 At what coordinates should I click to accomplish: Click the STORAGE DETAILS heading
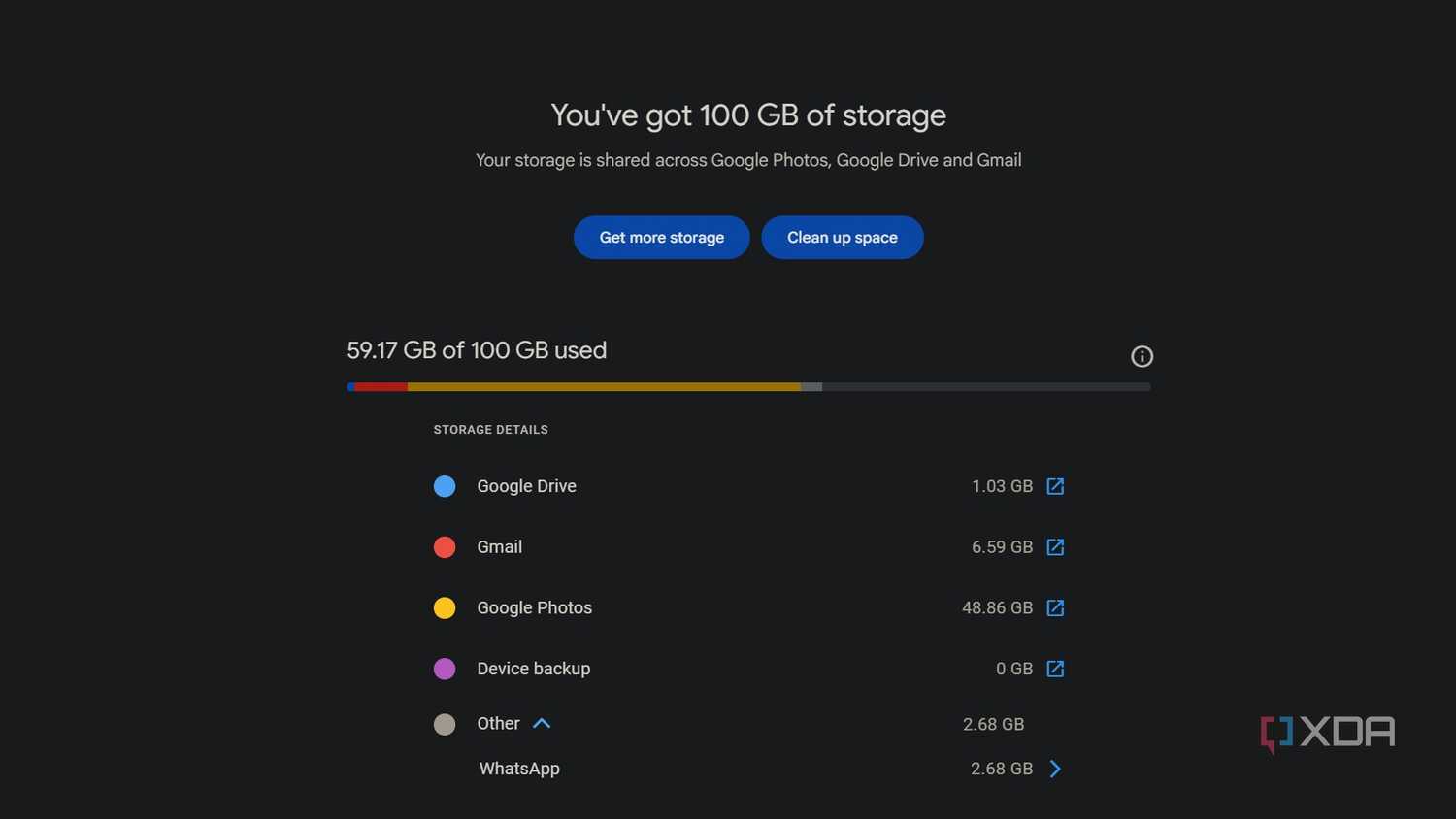(490, 430)
